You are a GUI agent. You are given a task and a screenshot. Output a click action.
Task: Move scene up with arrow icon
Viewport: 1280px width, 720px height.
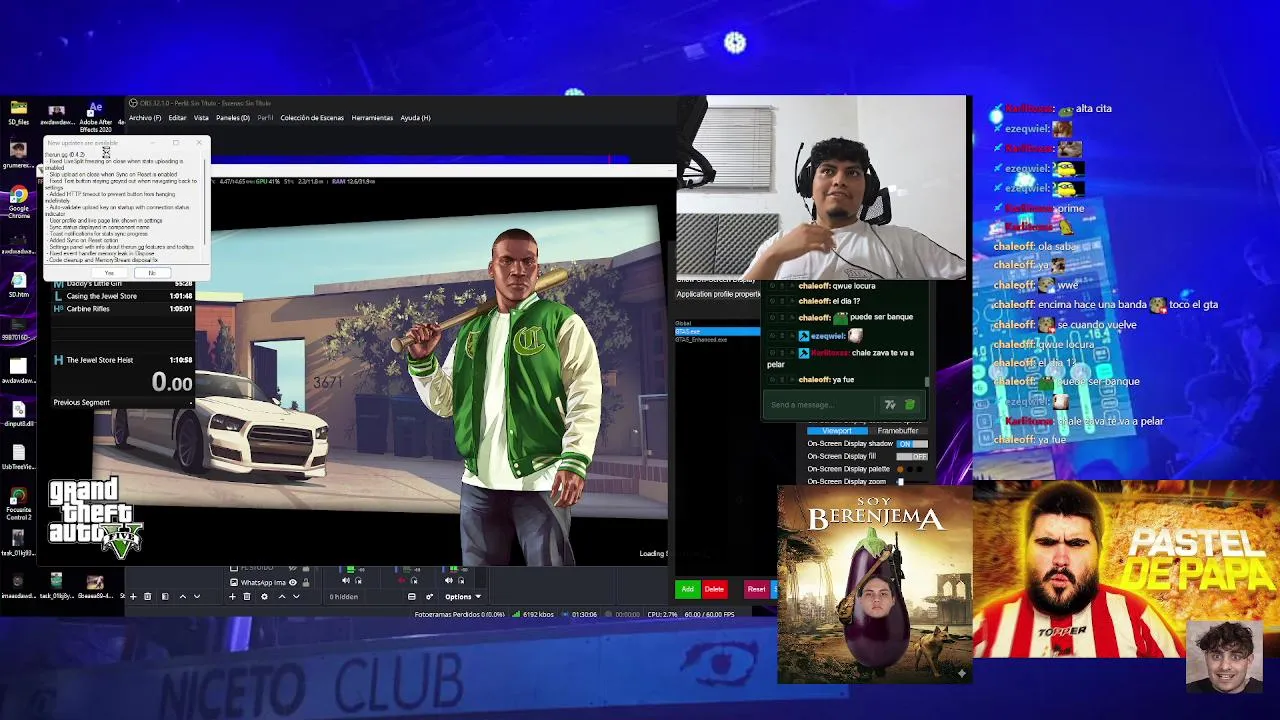click(x=182, y=597)
